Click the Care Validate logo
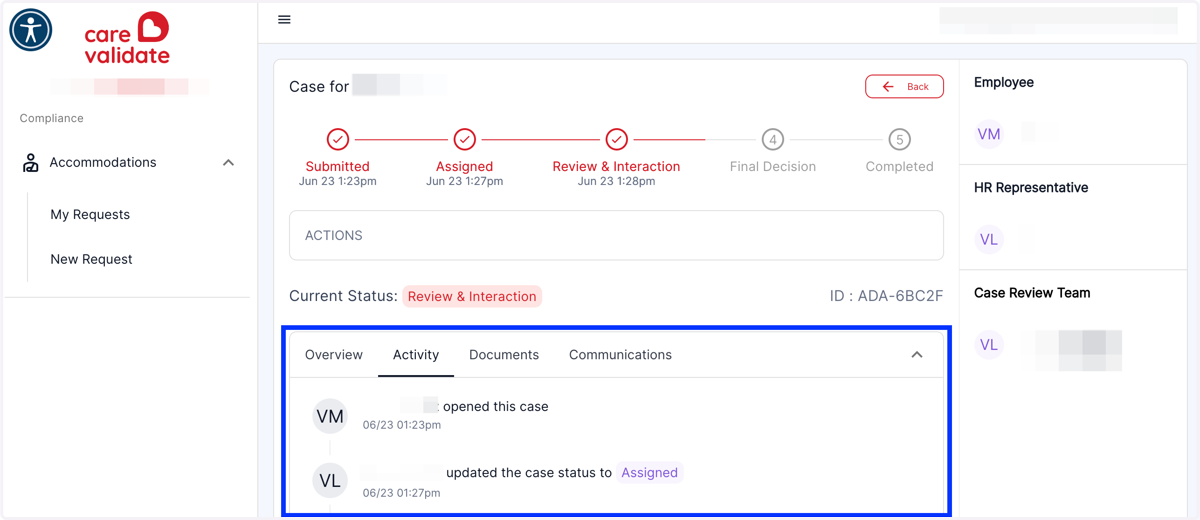 [x=127, y=39]
